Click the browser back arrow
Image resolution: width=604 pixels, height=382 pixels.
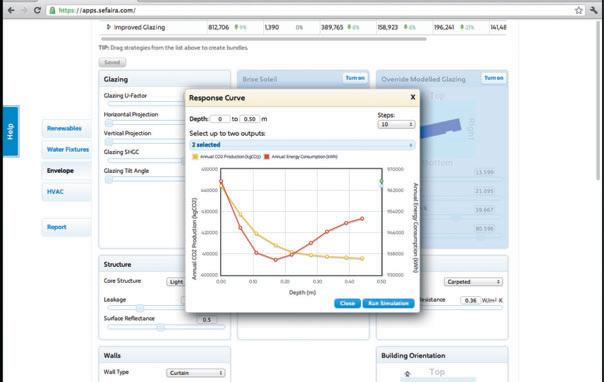(x=11, y=10)
